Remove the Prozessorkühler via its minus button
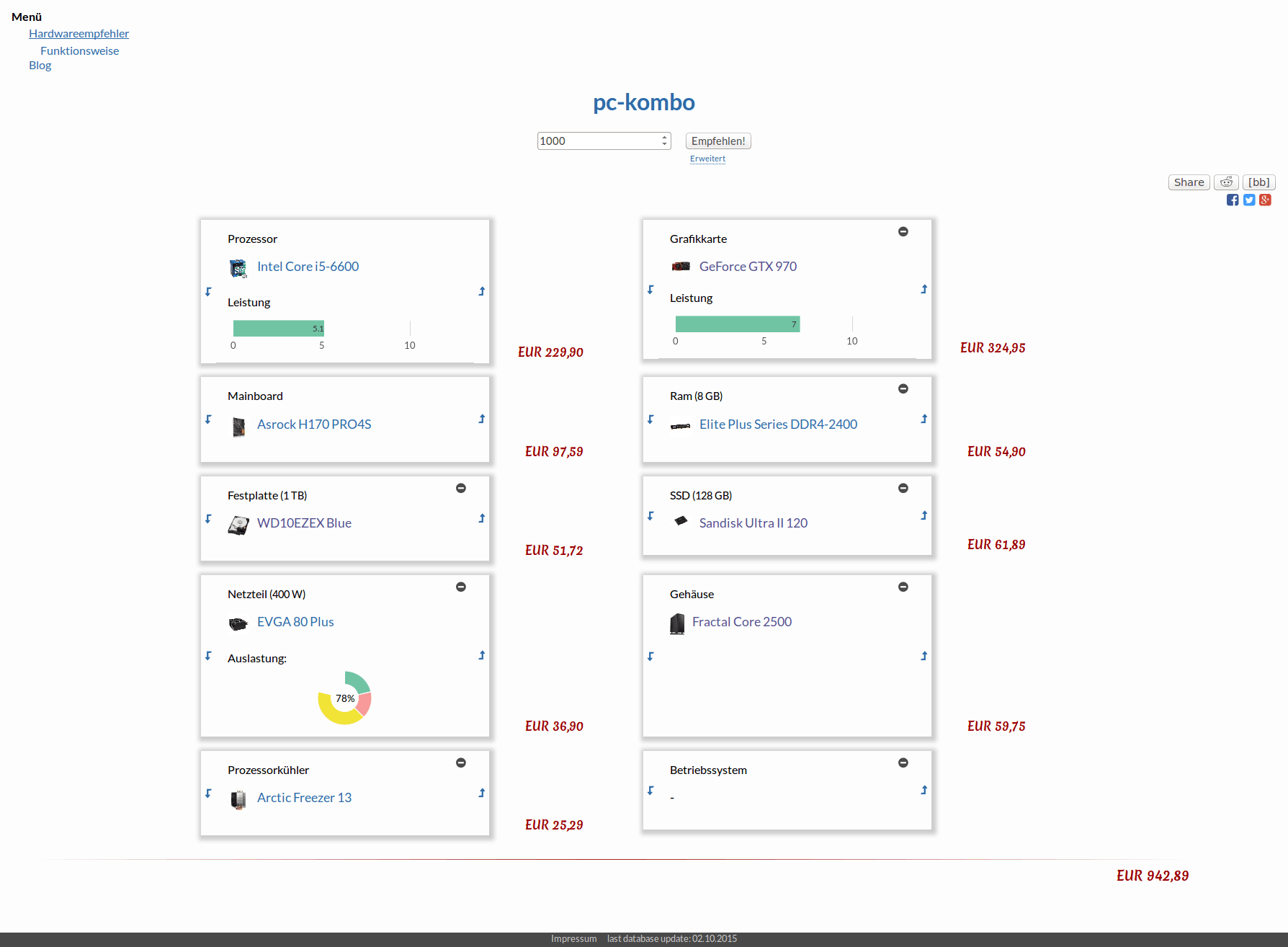The image size is (1288, 947). click(x=461, y=763)
